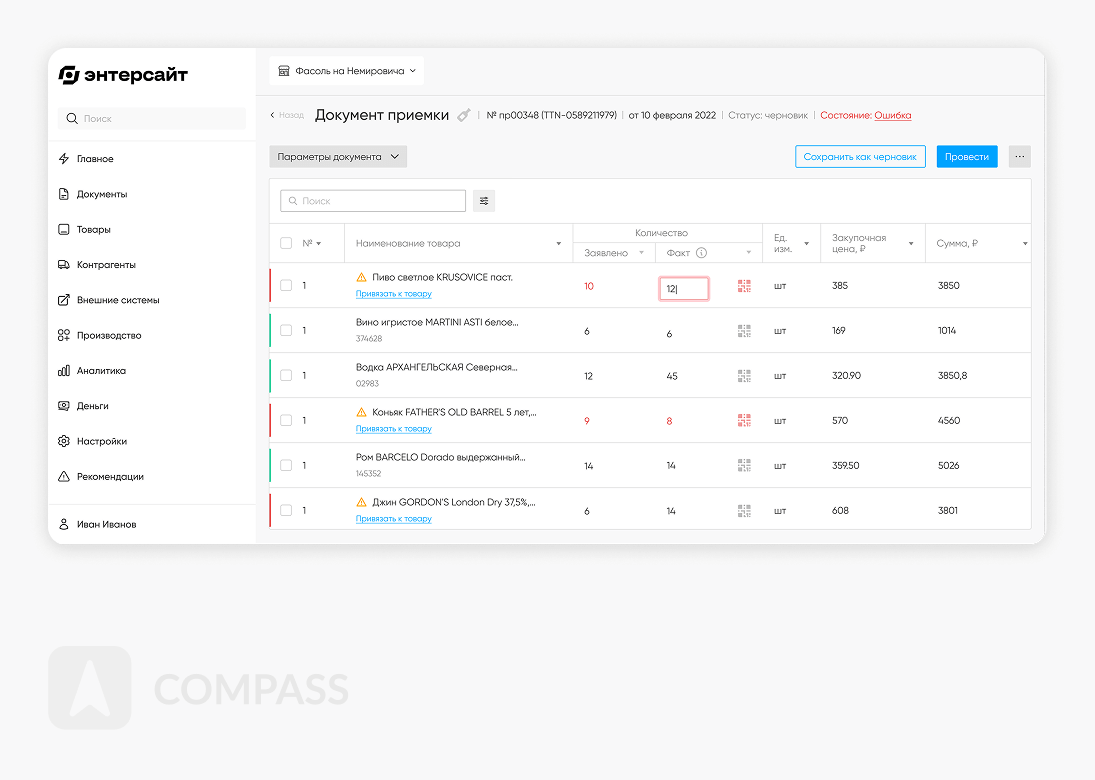Screen dimensions: 1095x780
Task: Click the Провести button
Action: pyautogui.click(x=966, y=157)
